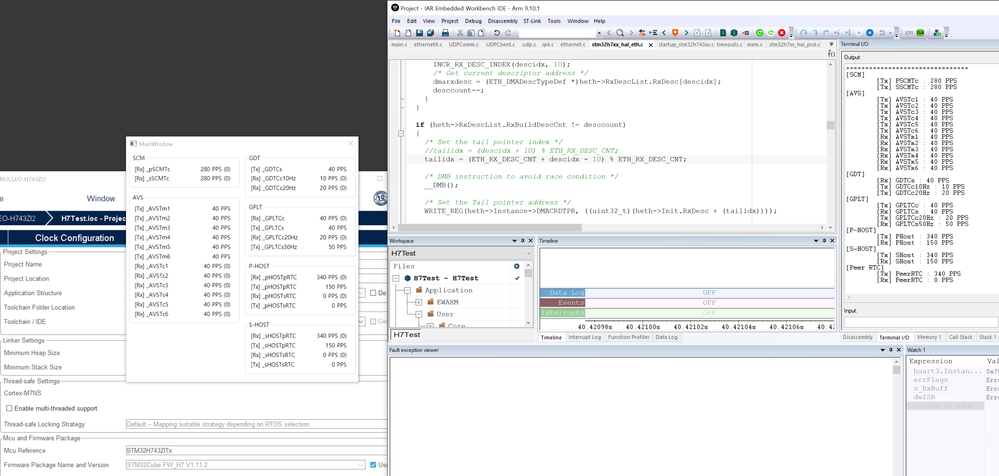Click H7Test workspace bottom tab
The image size is (999, 476).
(x=406, y=335)
